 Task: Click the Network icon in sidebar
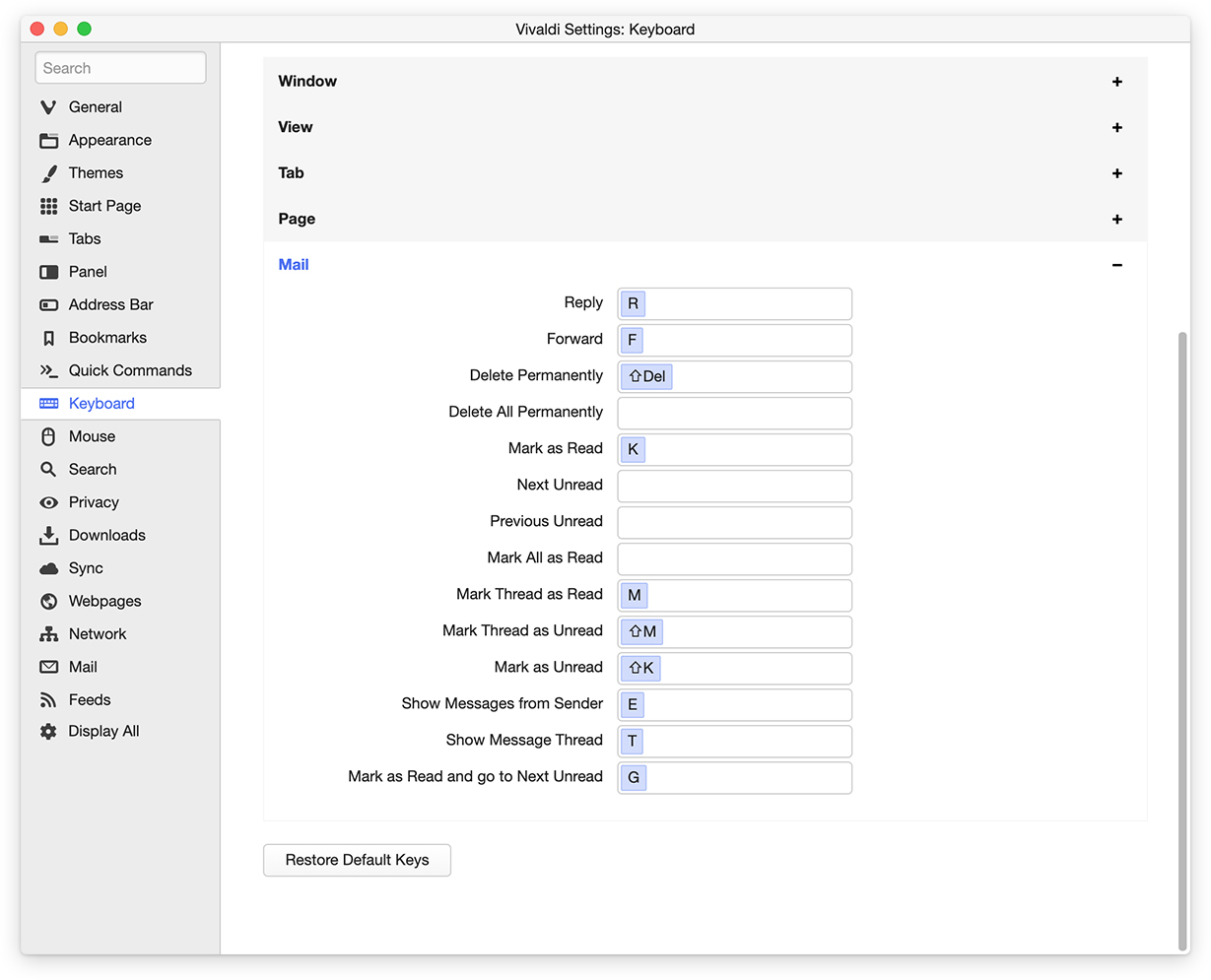[48, 634]
